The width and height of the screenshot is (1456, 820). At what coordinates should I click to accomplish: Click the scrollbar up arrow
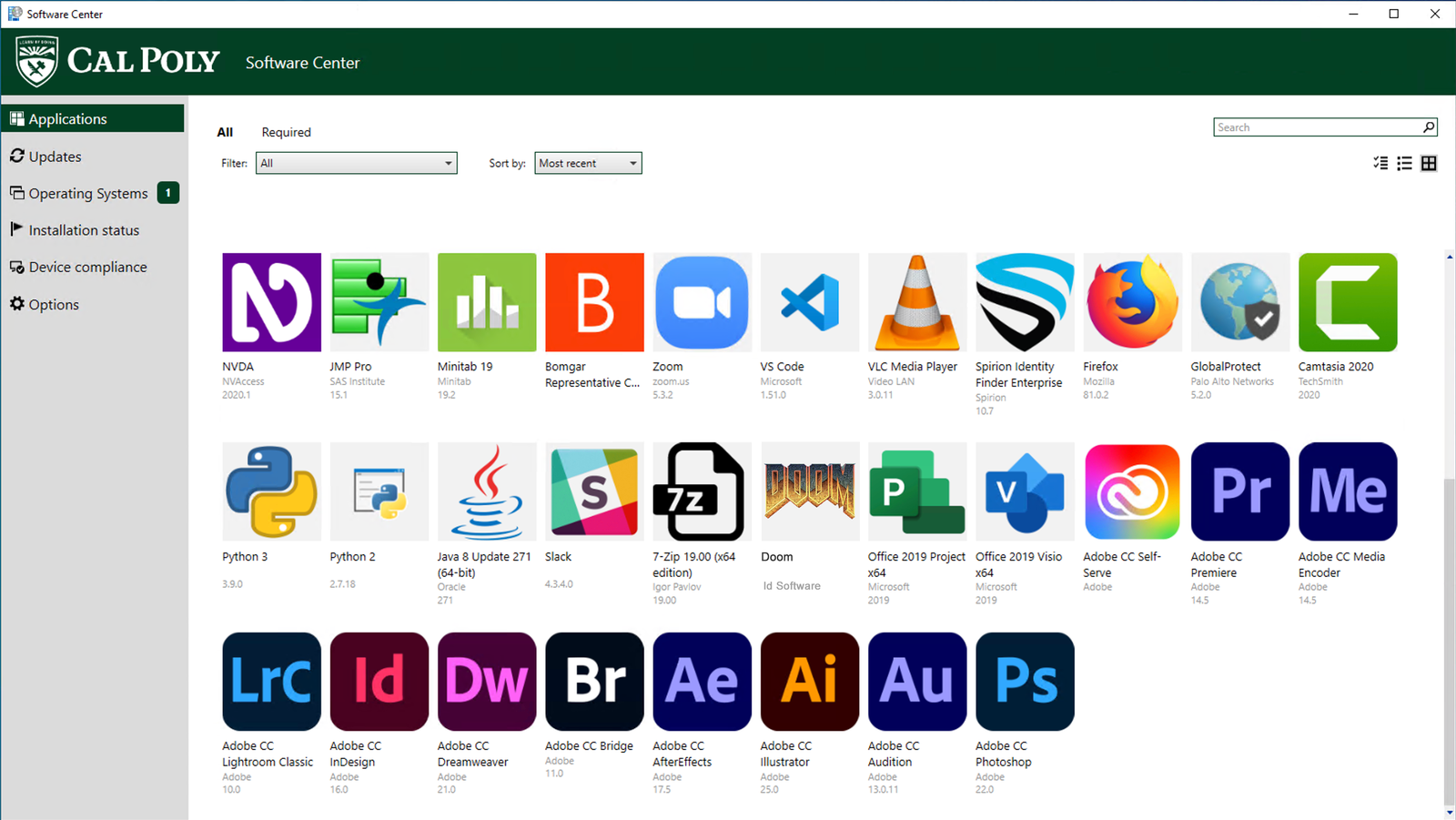pyautogui.click(x=1450, y=257)
